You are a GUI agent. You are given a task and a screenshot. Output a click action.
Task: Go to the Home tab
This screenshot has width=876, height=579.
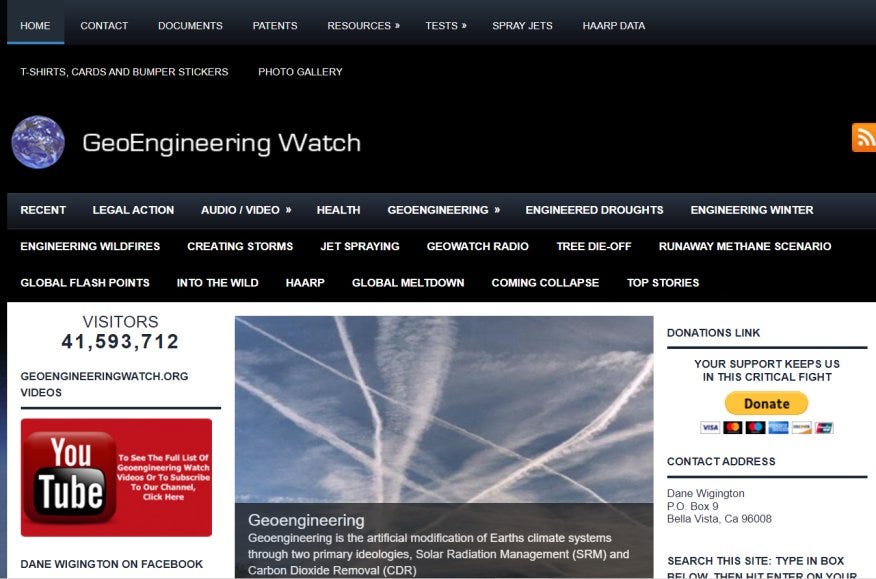coord(35,26)
